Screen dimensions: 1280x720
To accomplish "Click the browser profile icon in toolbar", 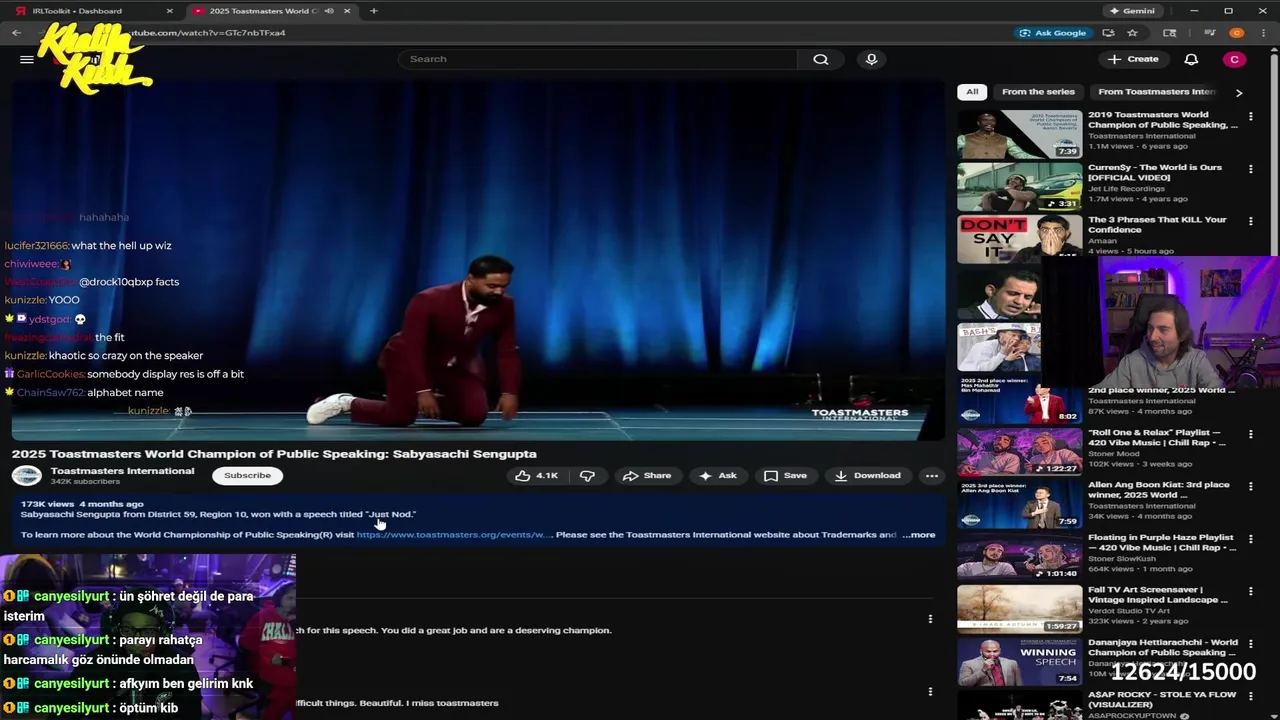I will pos(1237,33).
